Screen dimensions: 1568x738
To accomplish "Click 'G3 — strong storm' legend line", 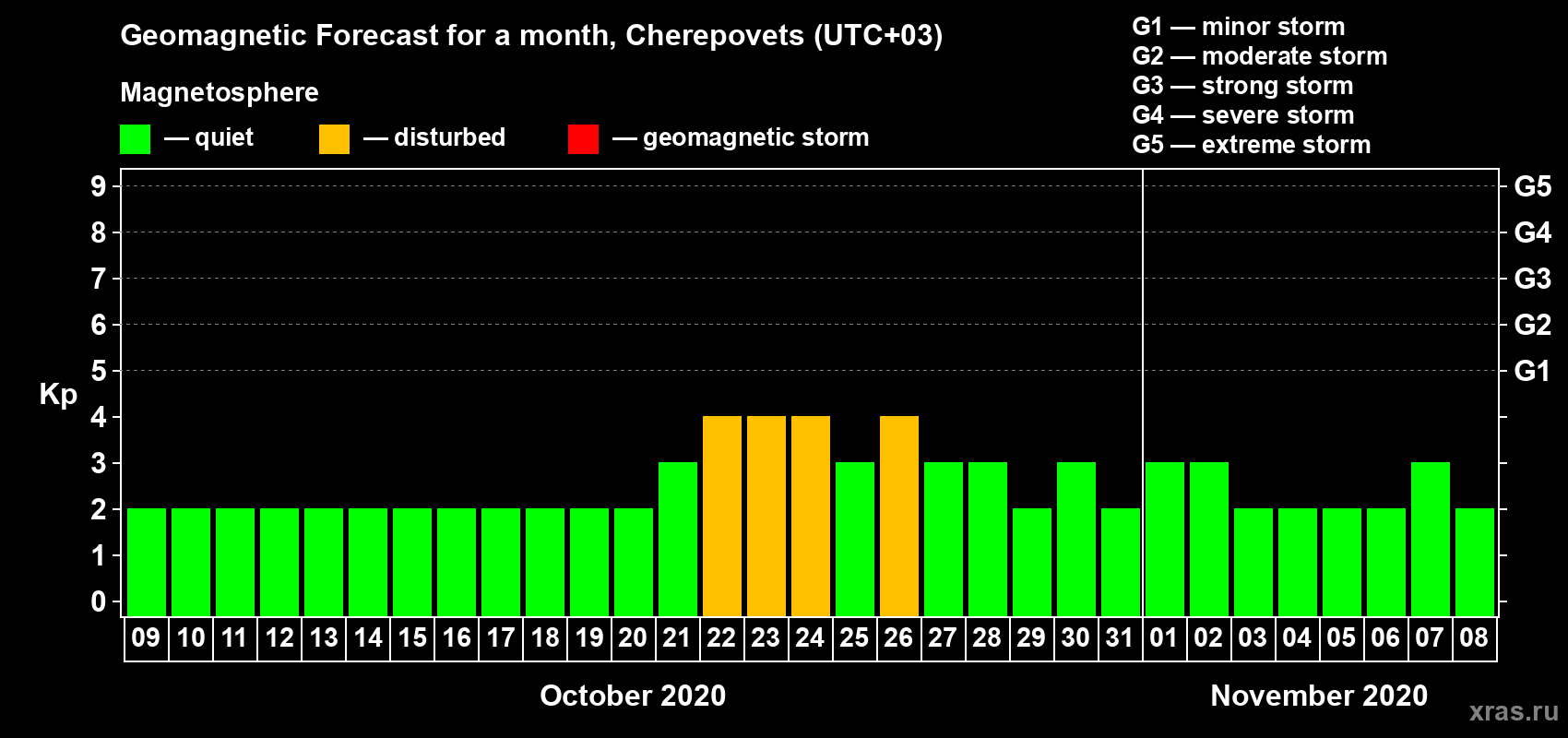I will click(x=1243, y=86).
